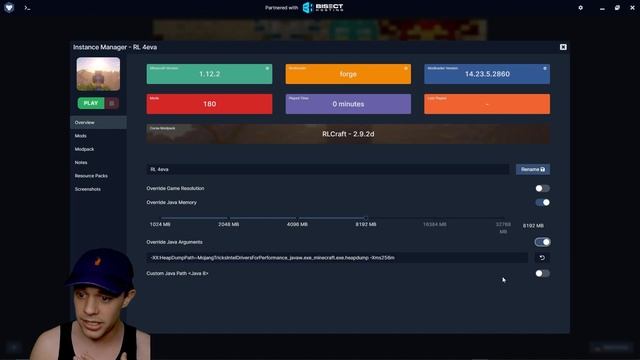This screenshot has height=360, width=640.
Task: Click the instance thumbnail image
Action: click(98, 74)
